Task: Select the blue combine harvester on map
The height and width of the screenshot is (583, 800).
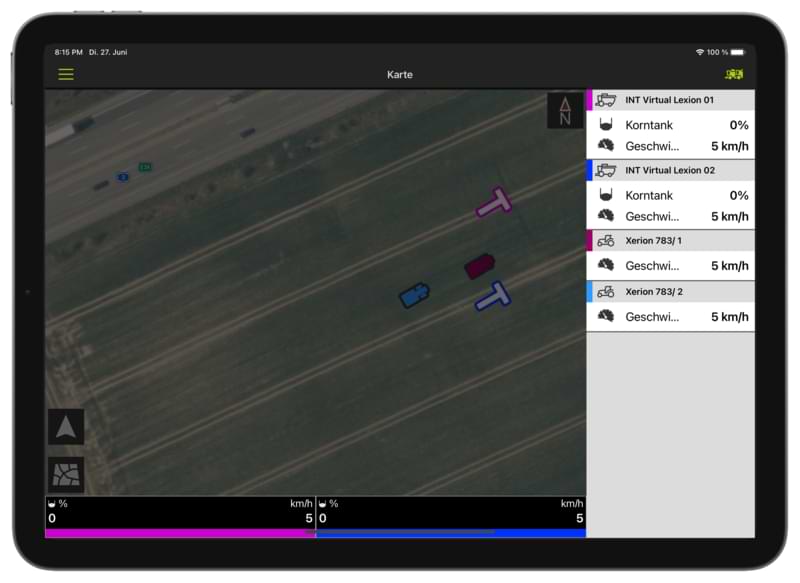Action: tap(492, 296)
